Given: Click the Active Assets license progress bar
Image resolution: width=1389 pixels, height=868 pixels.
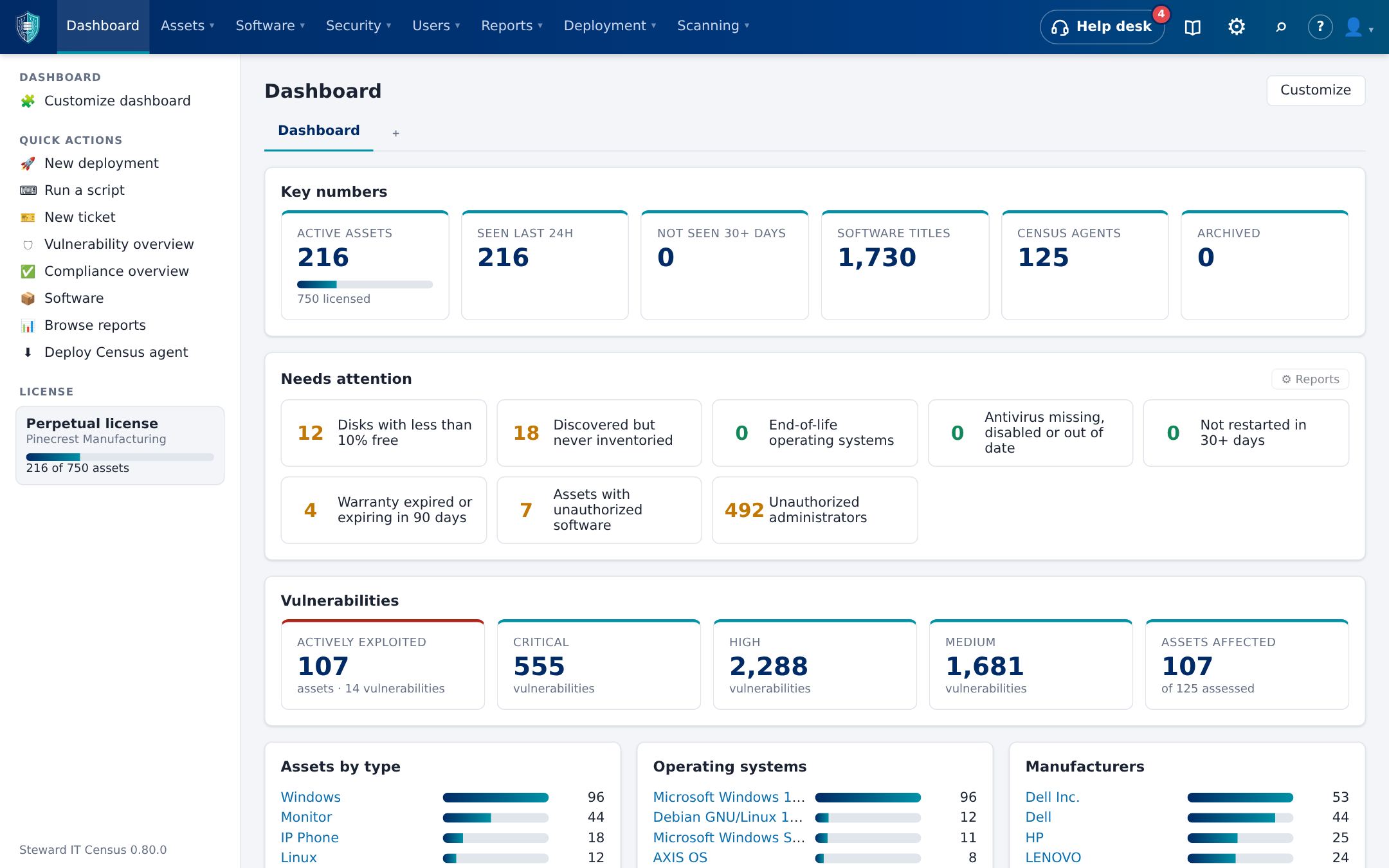Looking at the screenshot, I should 365,284.
